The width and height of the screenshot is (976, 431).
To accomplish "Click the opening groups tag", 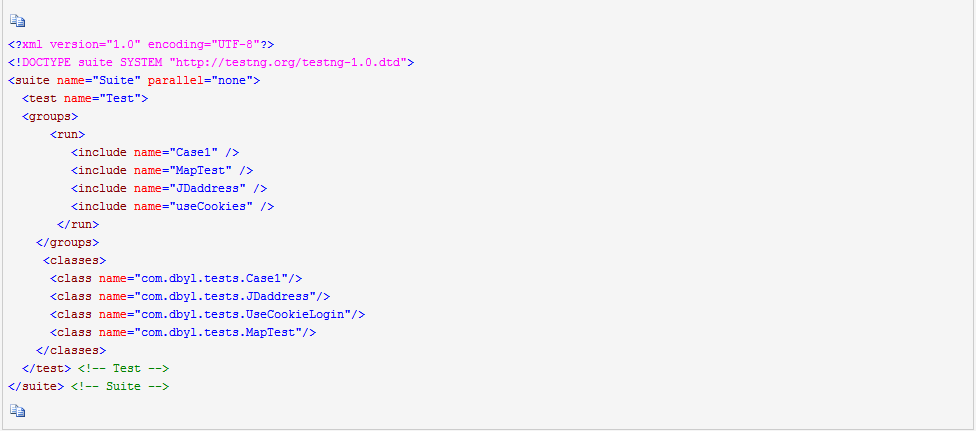I will coord(50,116).
